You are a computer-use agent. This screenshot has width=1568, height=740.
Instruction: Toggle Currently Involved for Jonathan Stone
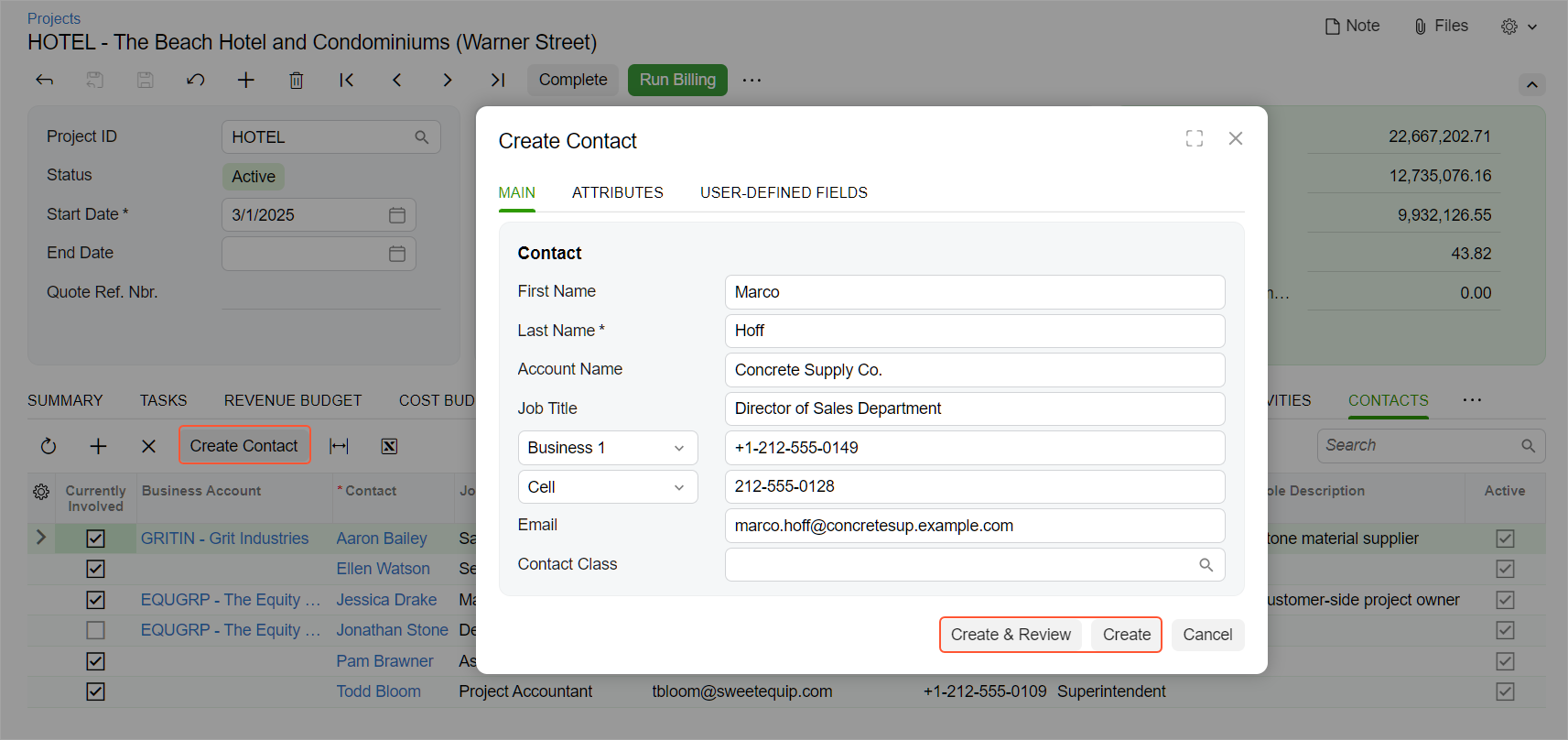(95, 630)
